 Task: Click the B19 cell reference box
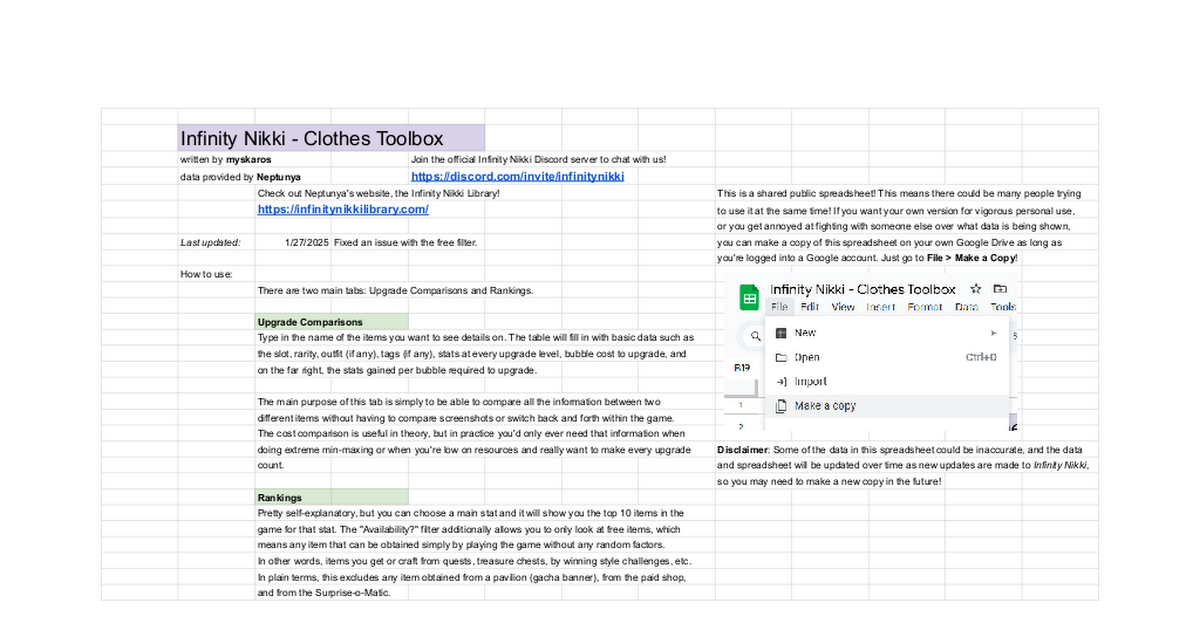click(x=743, y=368)
